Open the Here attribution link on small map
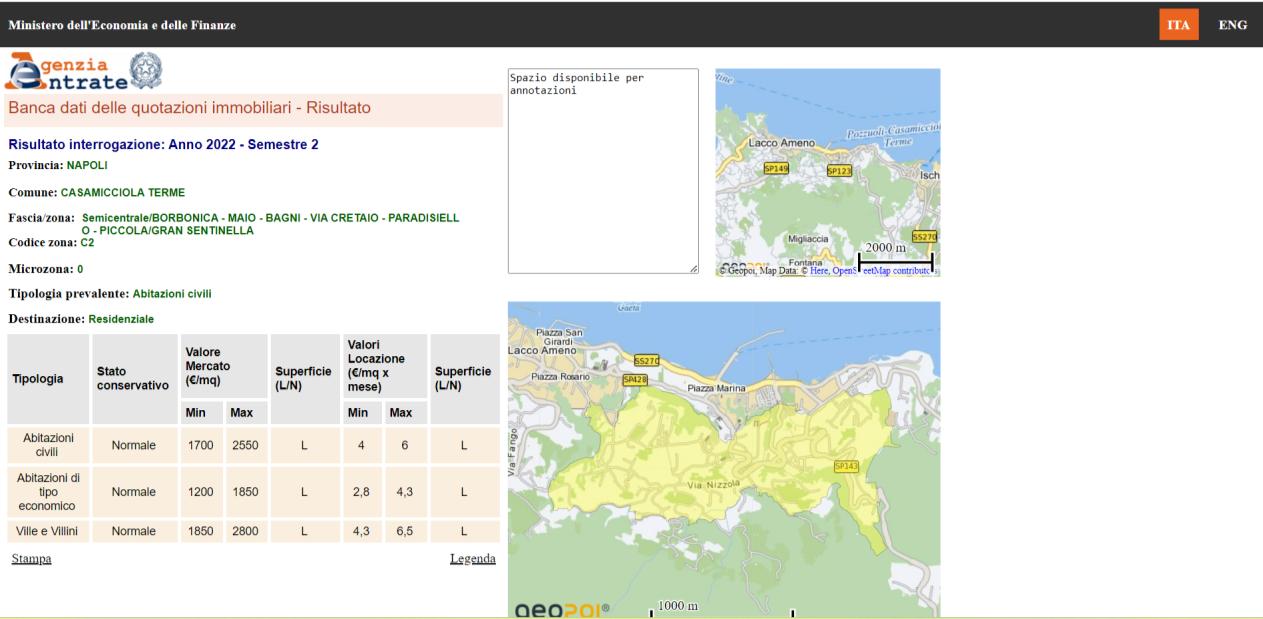Viewport: 1263px width, 619px height. [818, 270]
